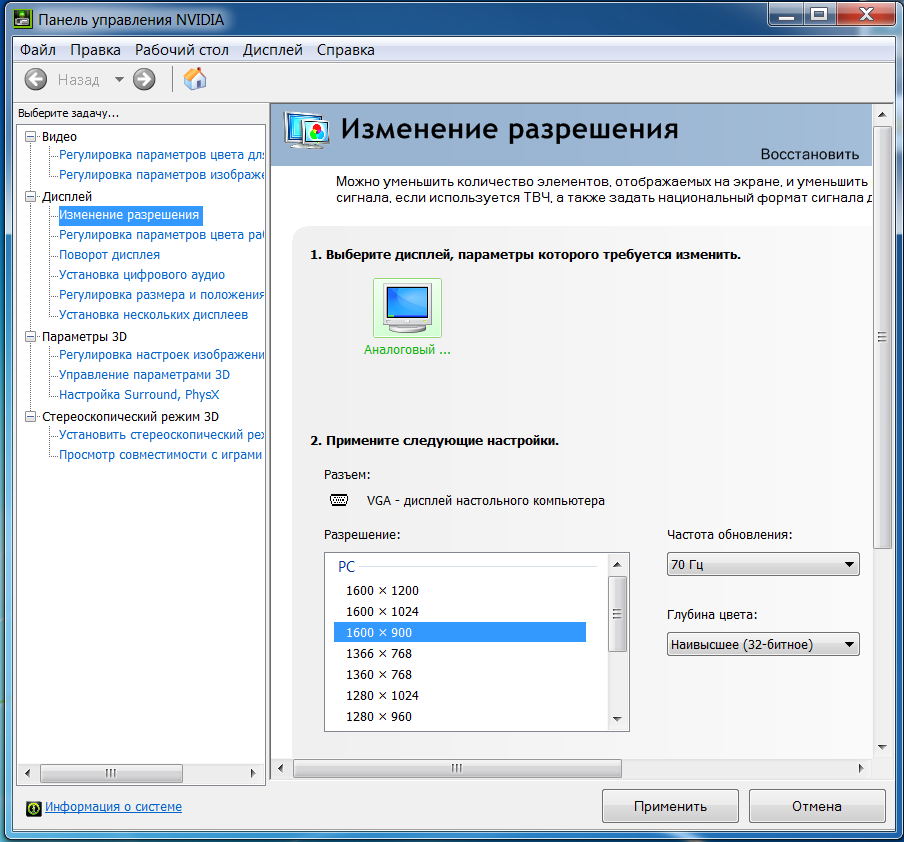
Task: Open the Рабочий стол menu
Action: [x=182, y=50]
